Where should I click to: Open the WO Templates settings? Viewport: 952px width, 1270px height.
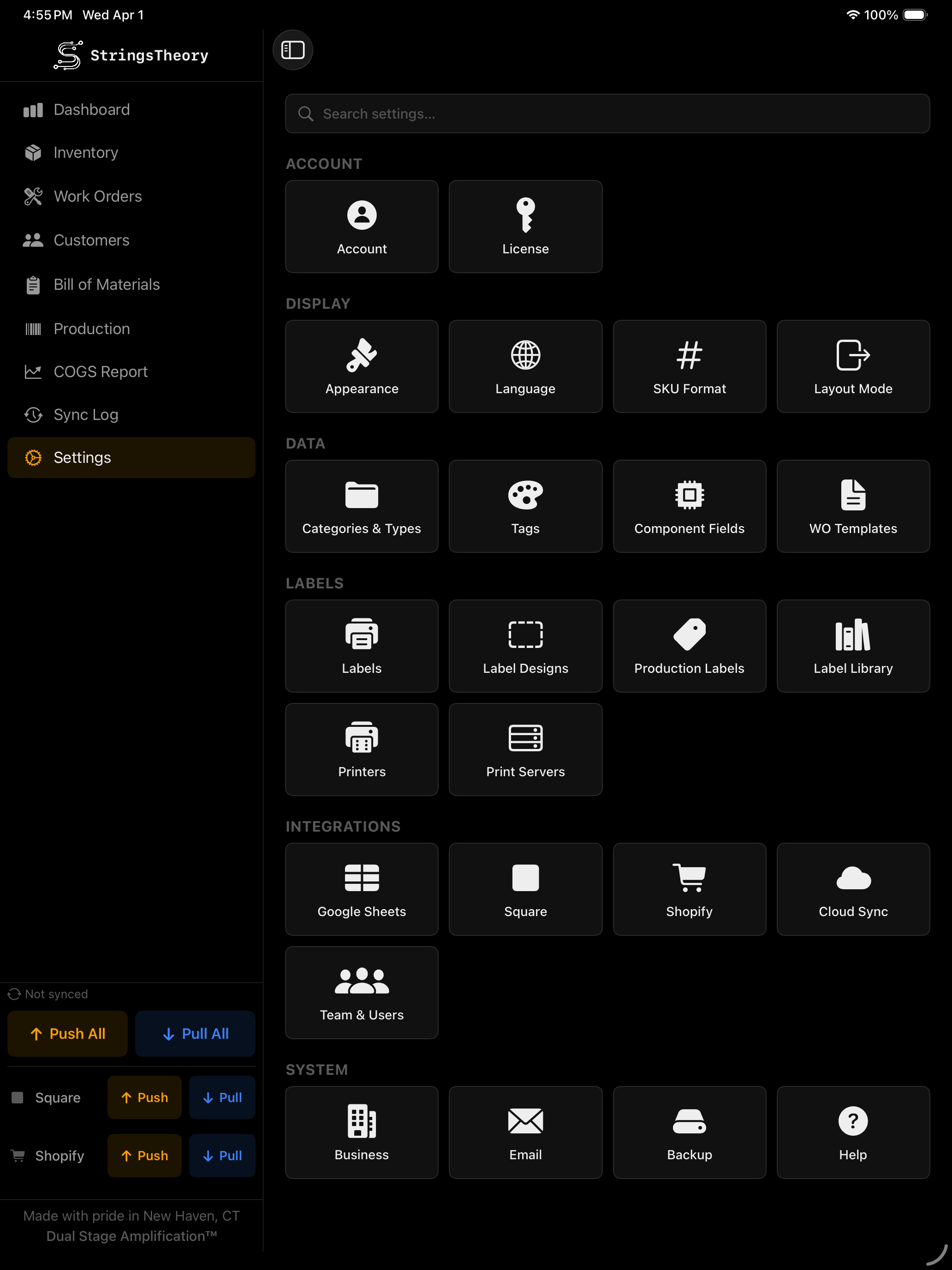coord(853,506)
